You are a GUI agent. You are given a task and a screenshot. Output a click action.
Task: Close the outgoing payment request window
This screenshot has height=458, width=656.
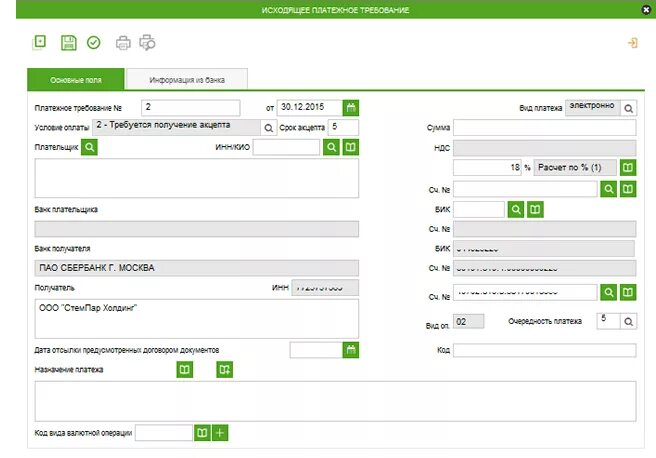click(x=646, y=9)
